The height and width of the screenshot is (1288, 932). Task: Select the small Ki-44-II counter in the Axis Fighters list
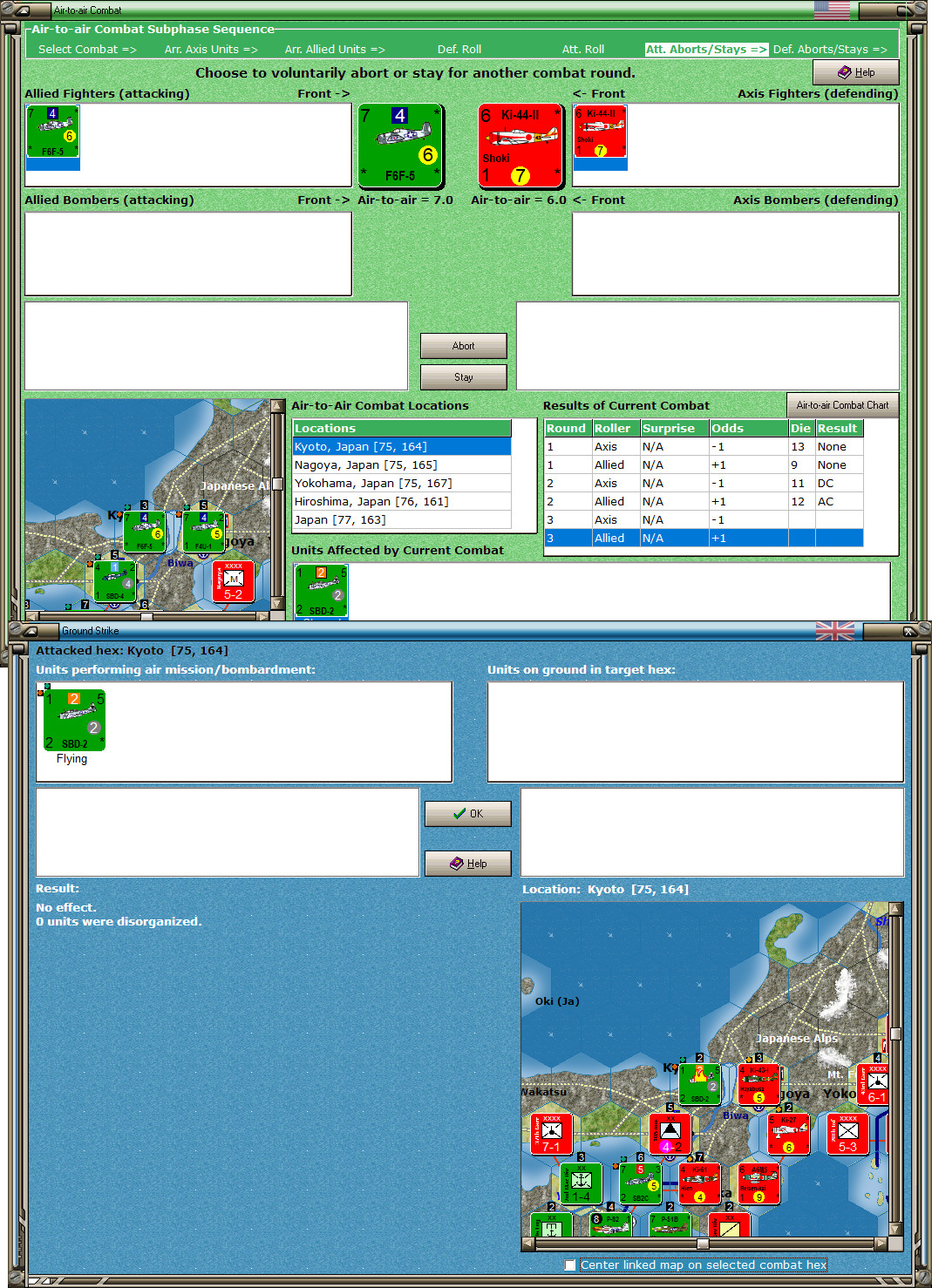[600, 132]
